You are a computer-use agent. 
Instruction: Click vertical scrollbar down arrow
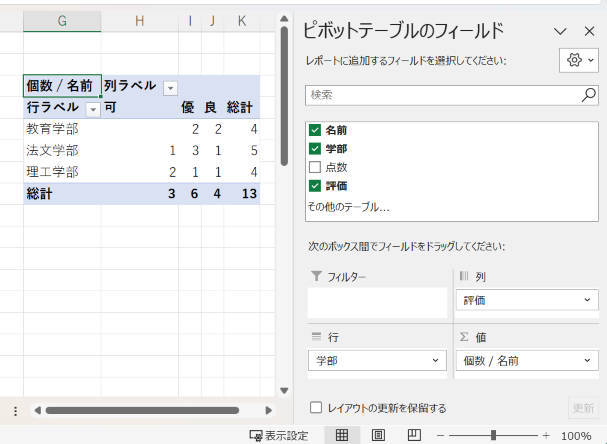tap(284, 391)
